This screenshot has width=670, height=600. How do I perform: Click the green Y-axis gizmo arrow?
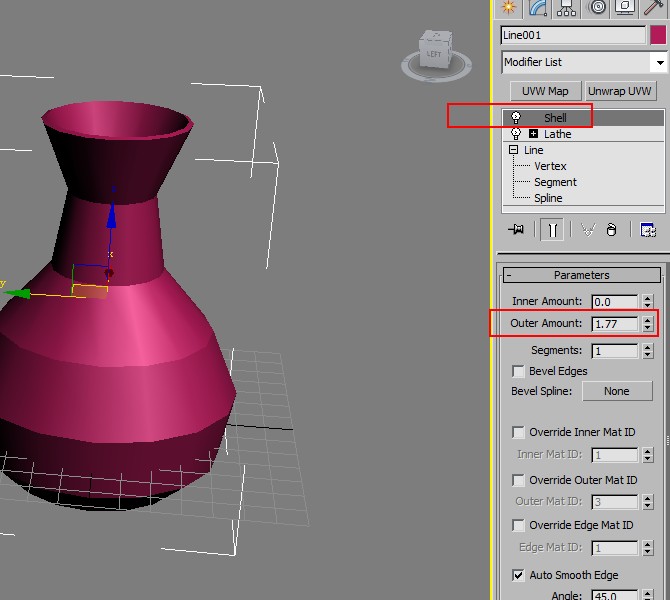19,294
